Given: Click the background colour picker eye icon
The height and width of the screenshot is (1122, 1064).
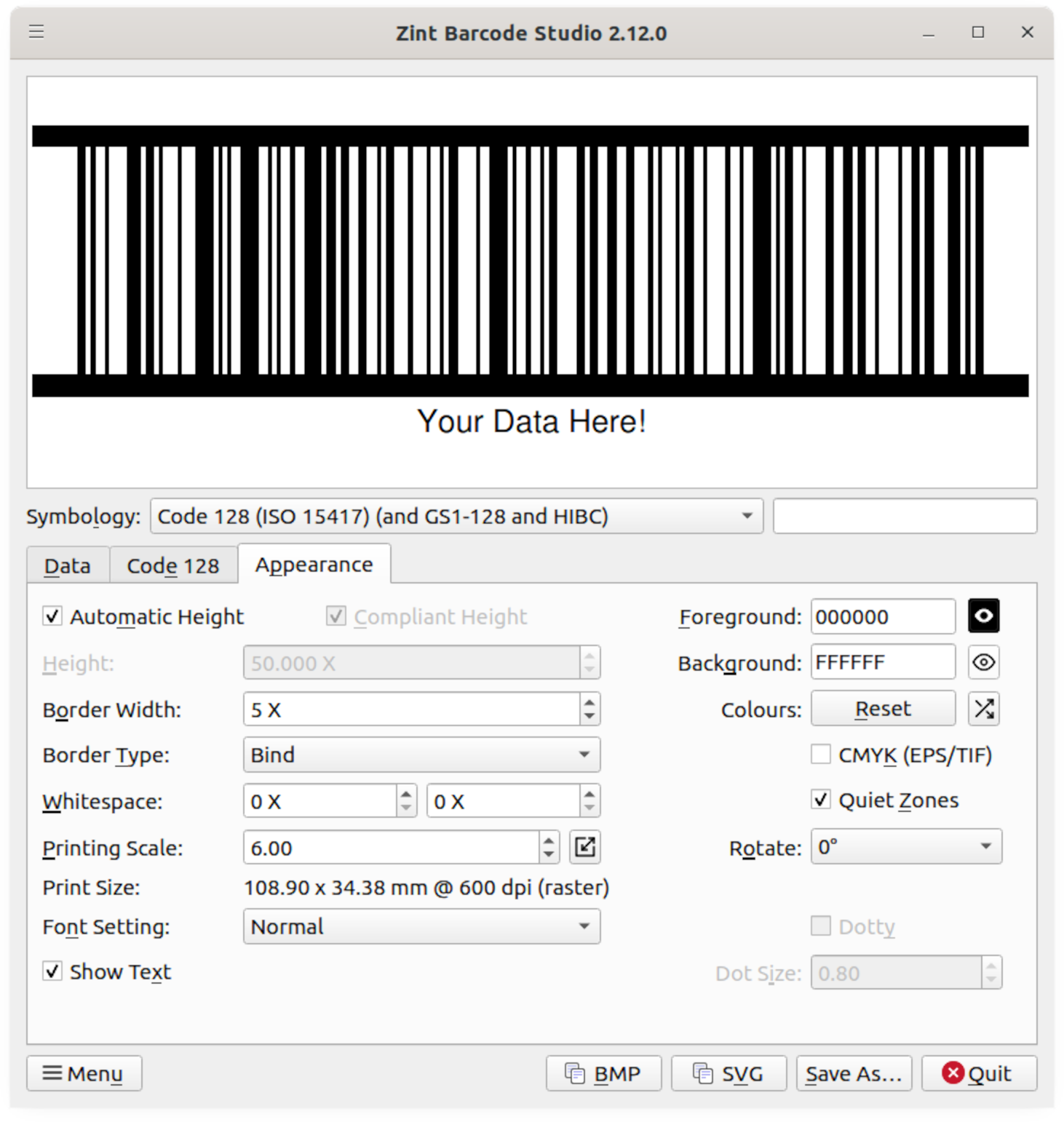Looking at the screenshot, I should point(983,663).
